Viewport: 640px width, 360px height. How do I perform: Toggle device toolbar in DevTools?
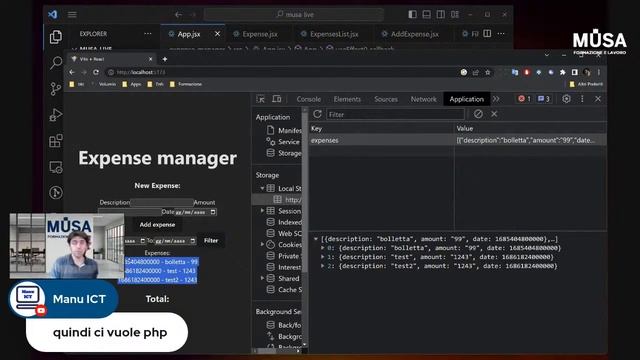click(277, 99)
